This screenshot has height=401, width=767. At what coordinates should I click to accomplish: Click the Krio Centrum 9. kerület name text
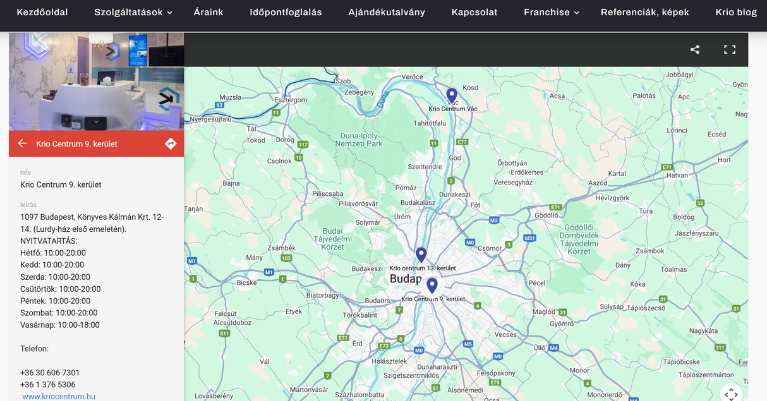point(61,184)
